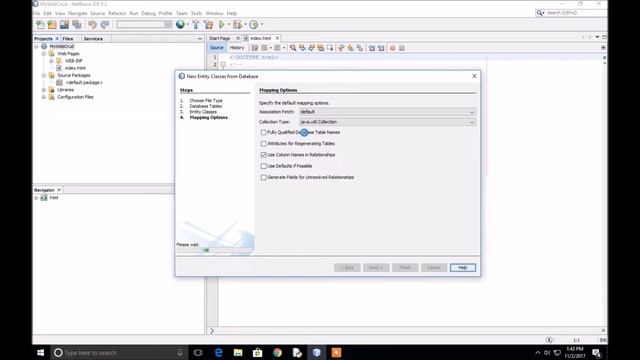Viewport: 640px width, 360px height.
Task: Expand the WEB-INF folder node
Action: pos(51,61)
